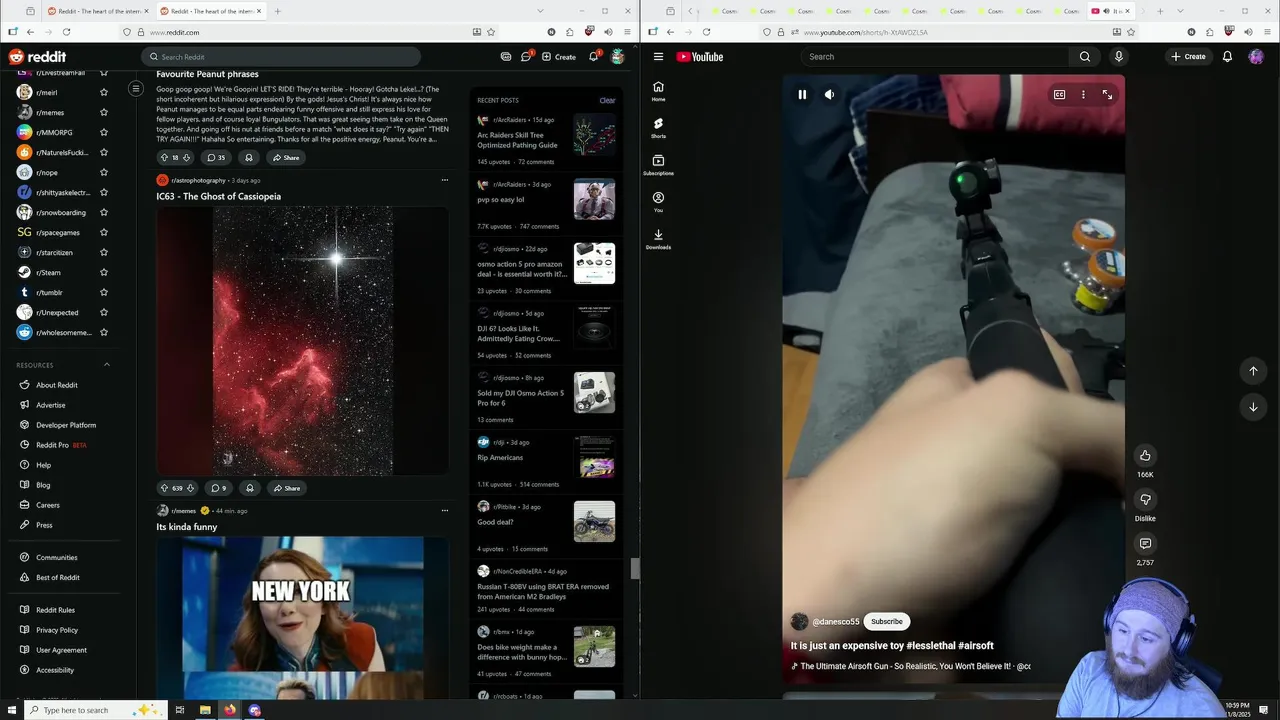Click YouTube voice search microphone
Image resolution: width=1280 pixels, height=720 pixels.
pyautogui.click(x=1118, y=57)
